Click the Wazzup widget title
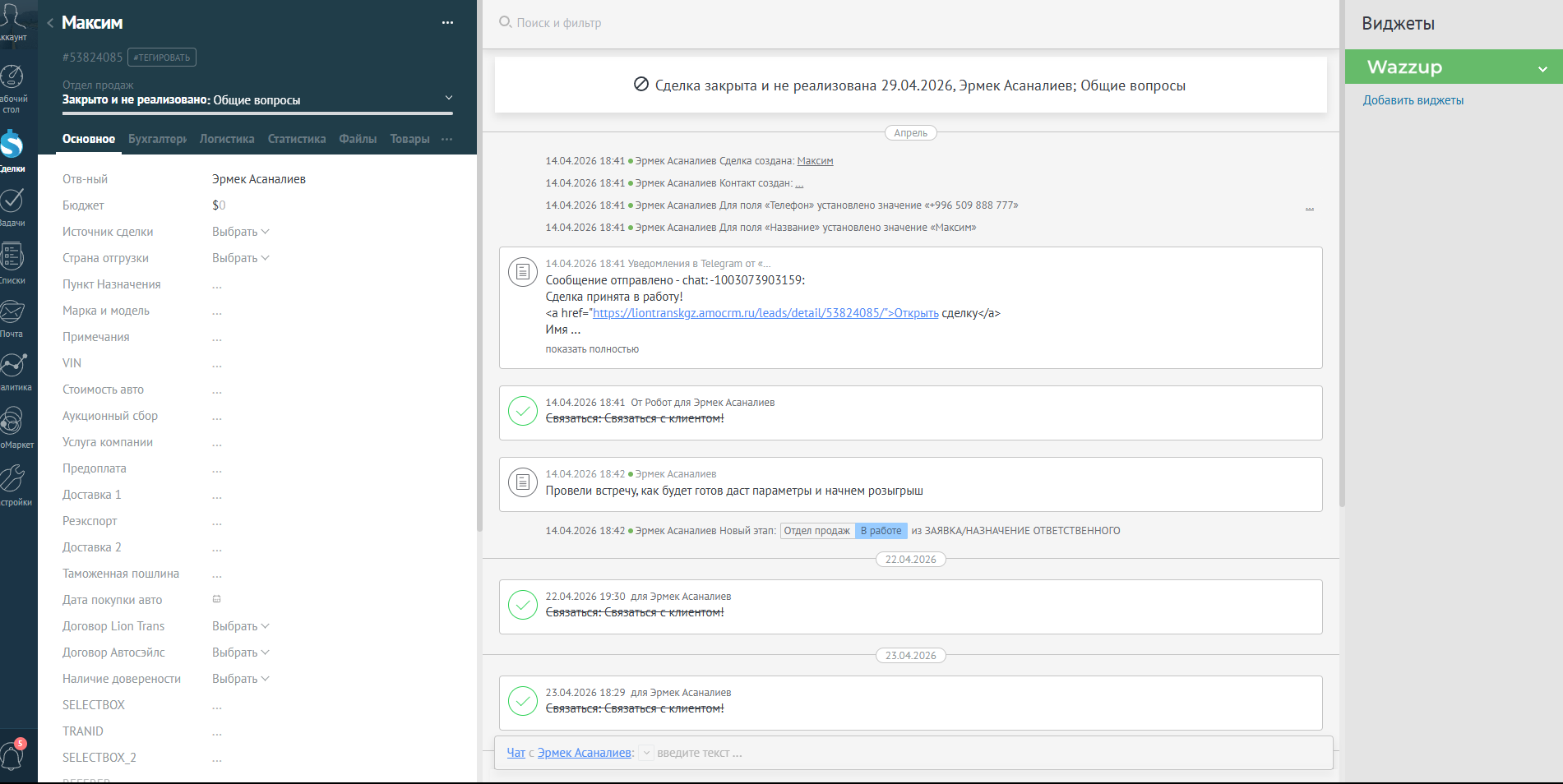The width and height of the screenshot is (1563, 784). click(1404, 67)
